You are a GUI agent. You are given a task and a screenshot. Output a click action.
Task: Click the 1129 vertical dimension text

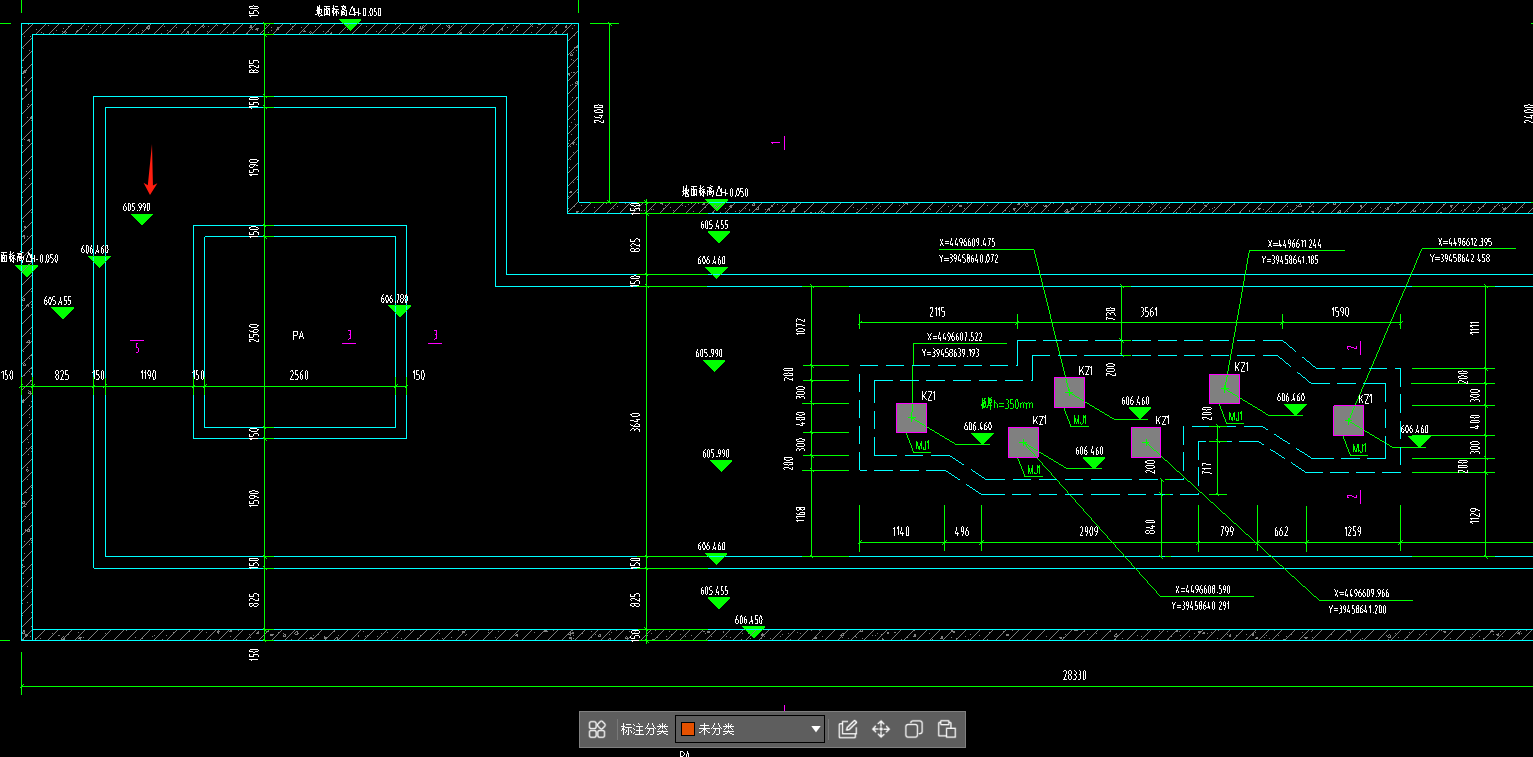[x=1474, y=515]
